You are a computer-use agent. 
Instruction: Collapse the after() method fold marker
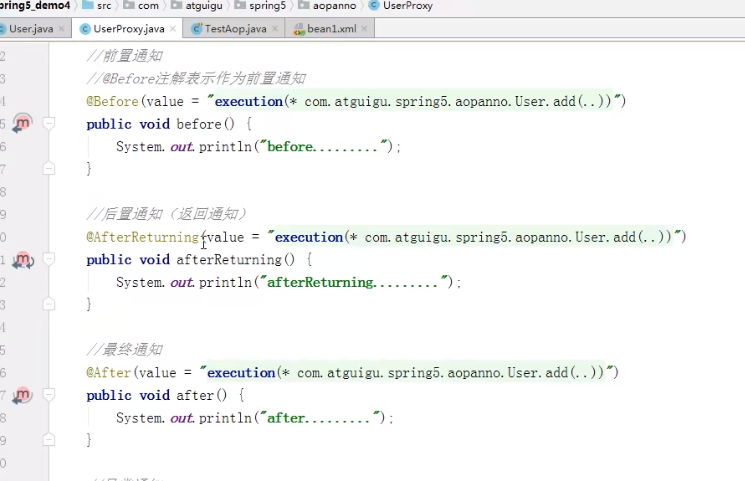pyautogui.click(x=48, y=394)
